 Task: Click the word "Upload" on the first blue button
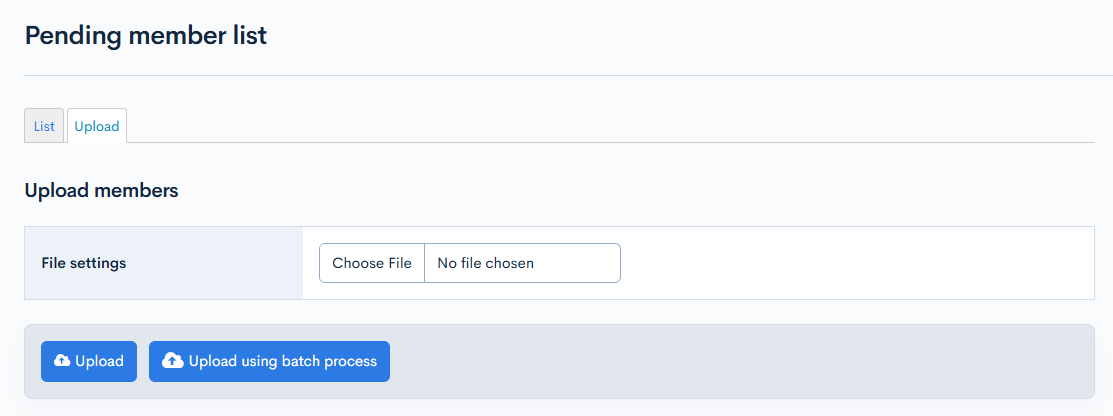pos(99,361)
